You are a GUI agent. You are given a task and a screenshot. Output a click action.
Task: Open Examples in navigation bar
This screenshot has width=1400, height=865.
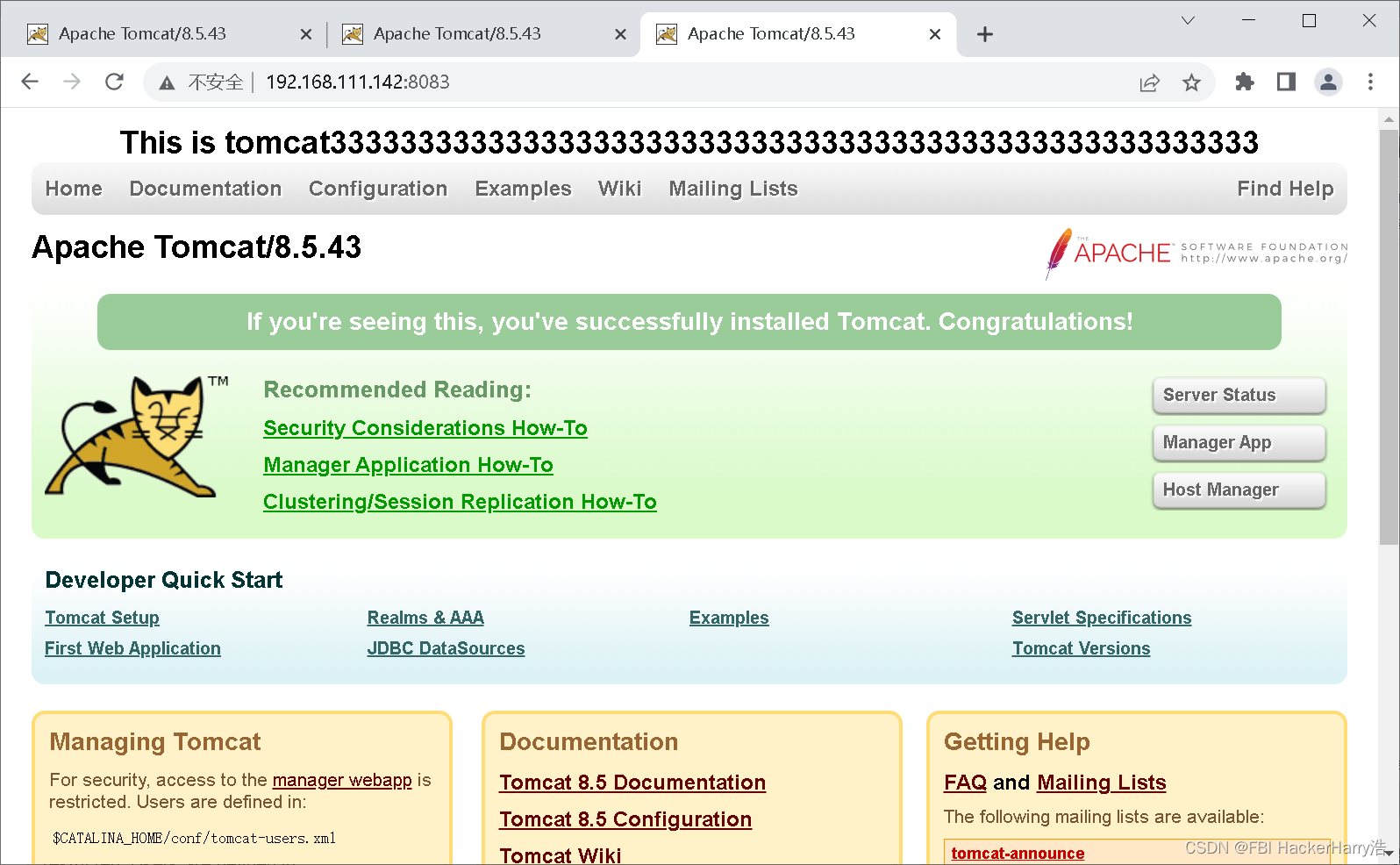tap(523, 189)
